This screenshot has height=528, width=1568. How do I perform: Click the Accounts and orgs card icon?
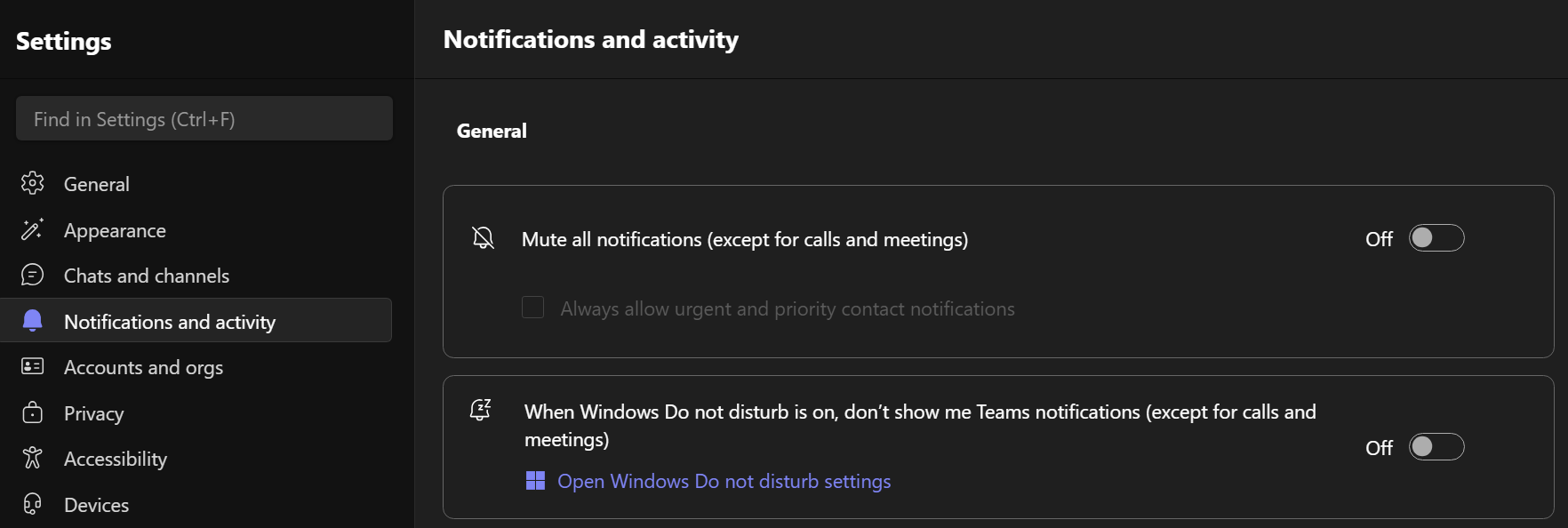tap(33, 367)
